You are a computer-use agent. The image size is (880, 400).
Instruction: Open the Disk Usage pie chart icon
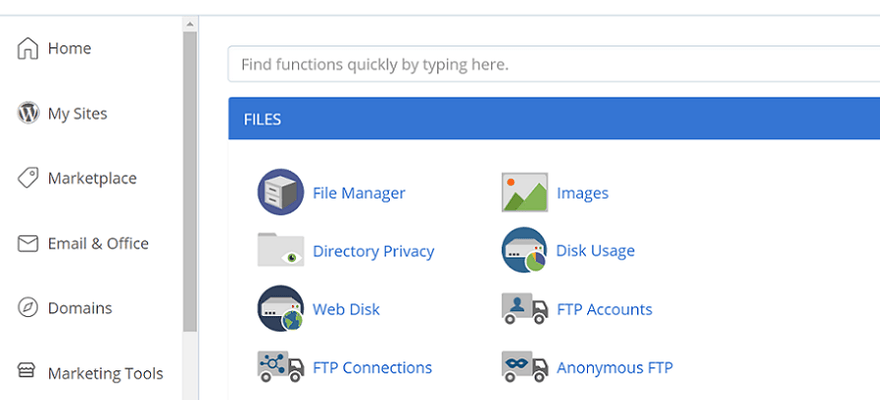(524, 250)
